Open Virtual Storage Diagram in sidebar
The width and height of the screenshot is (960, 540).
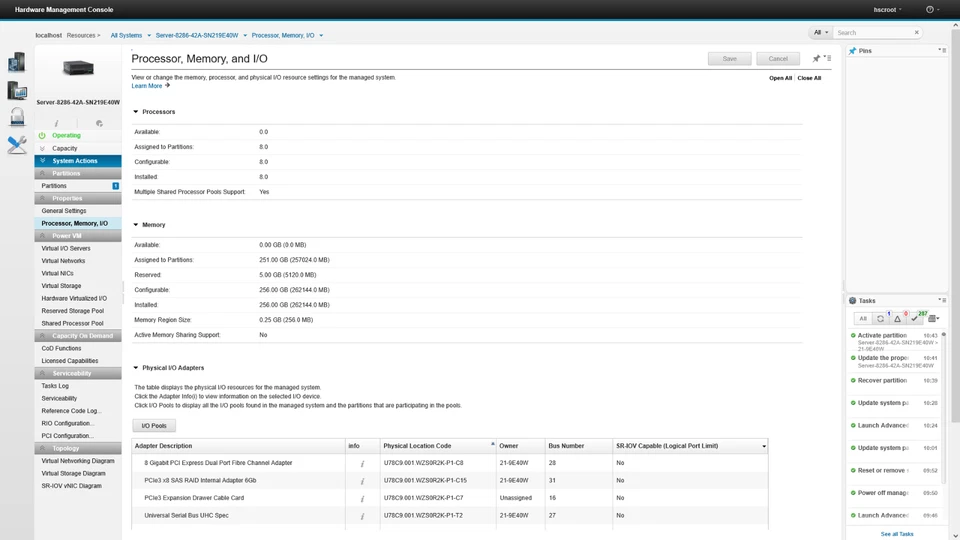tap(73, 473)
